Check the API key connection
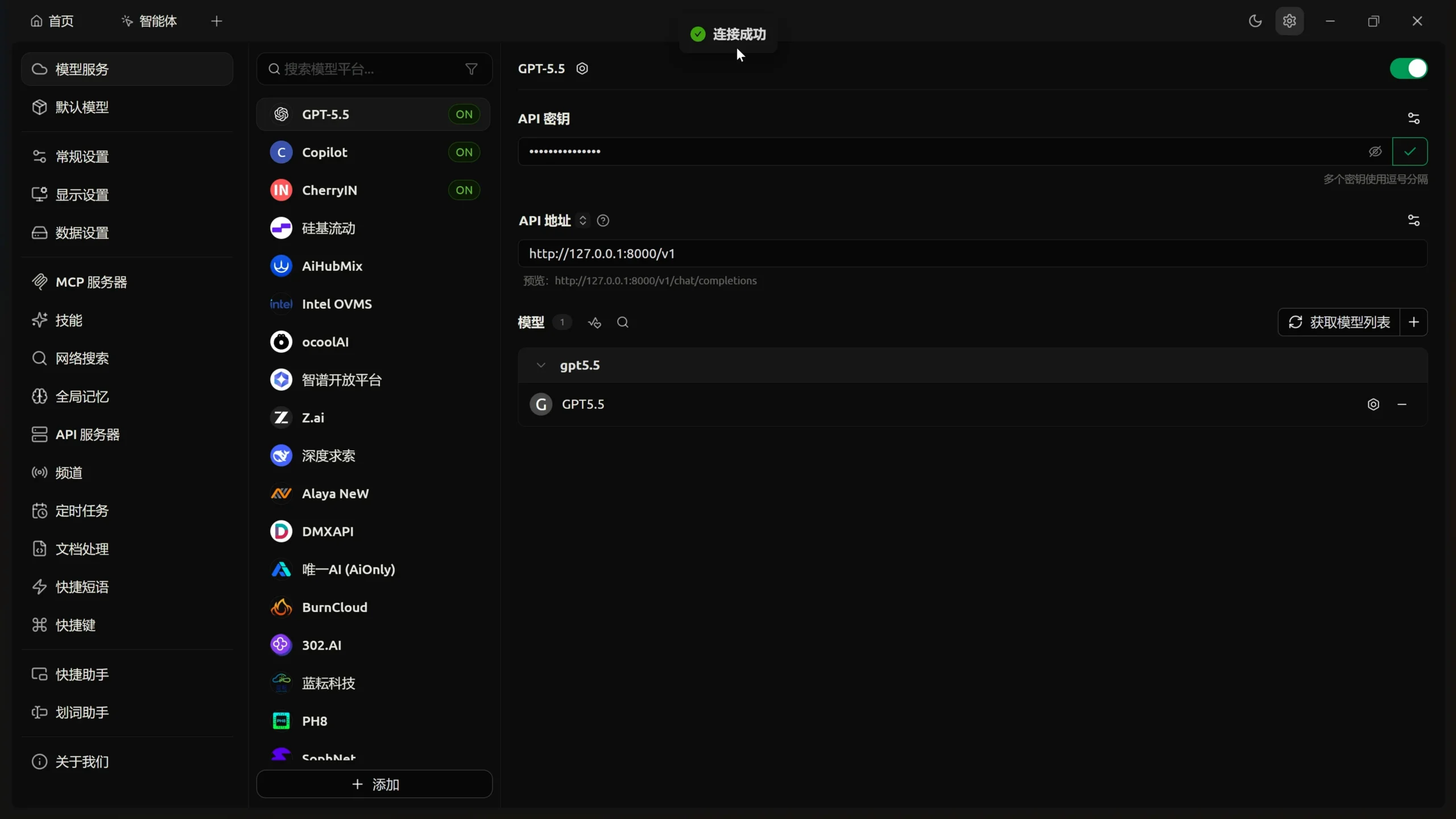This screenshot has width=1456, height=819. point(1409,151)
